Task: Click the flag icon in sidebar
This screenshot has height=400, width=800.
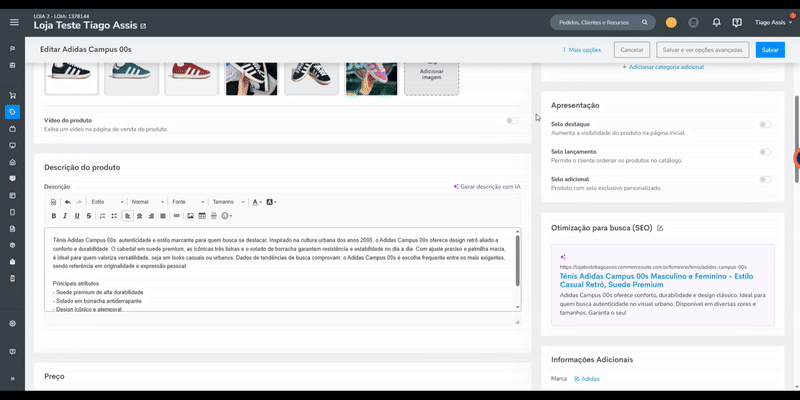Action: [13, 49]
